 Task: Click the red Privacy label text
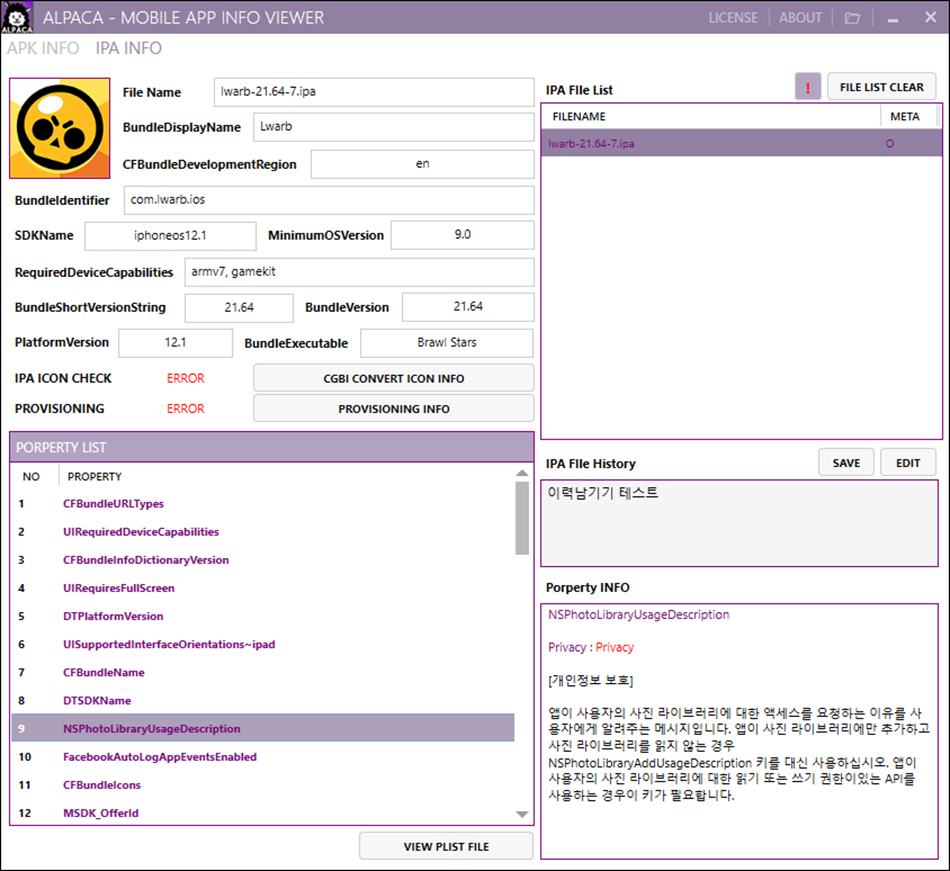pyautogui.click(x=614, y=647)
